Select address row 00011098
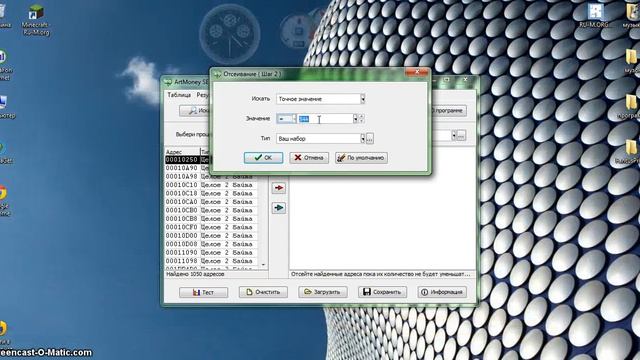Image resolution: width=640 pixels, height=360 pixels. pos(211,260)
